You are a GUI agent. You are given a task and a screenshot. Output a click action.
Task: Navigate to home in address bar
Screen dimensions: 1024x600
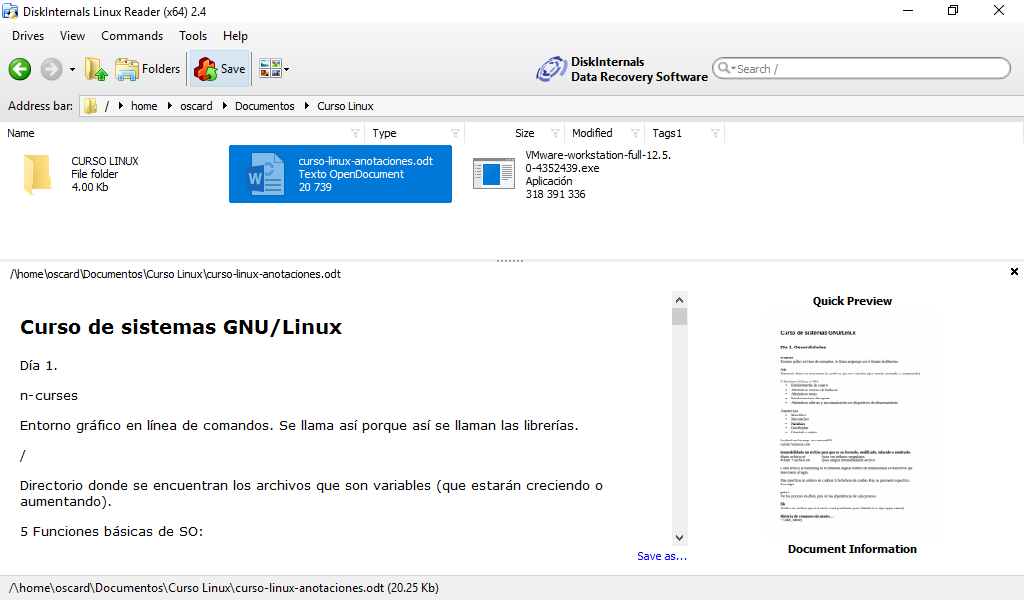(x=144, y=106)
